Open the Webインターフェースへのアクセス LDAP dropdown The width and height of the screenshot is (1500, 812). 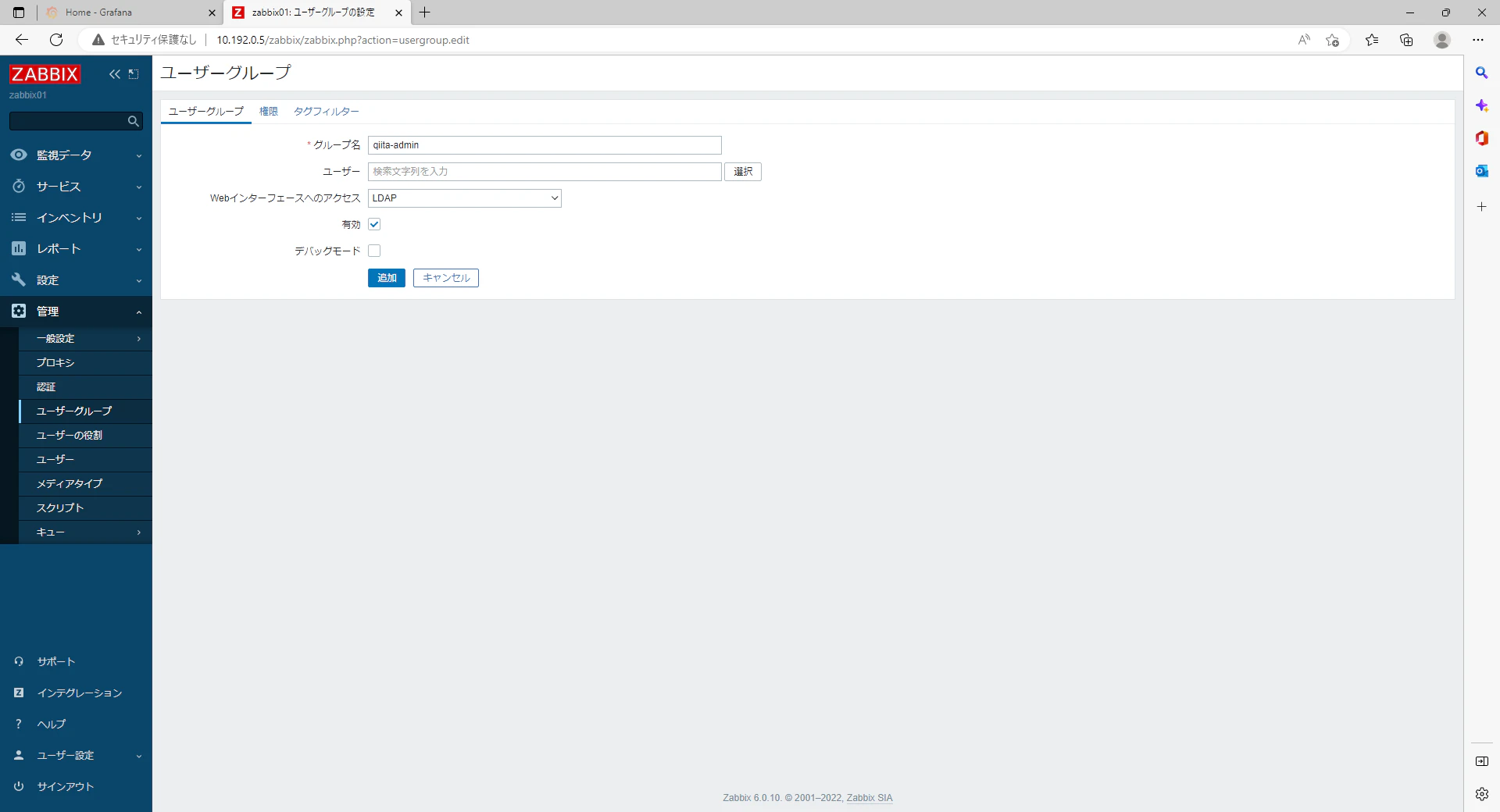(465, 198)
